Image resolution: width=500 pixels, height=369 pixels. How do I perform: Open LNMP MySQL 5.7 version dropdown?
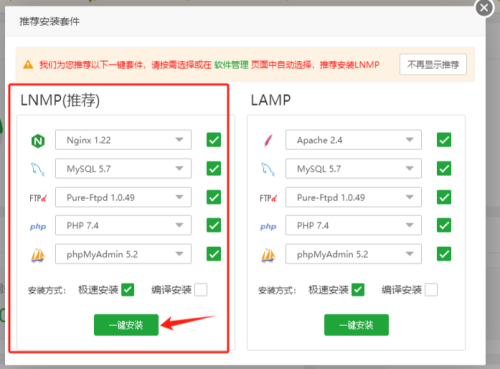point(123,168)
